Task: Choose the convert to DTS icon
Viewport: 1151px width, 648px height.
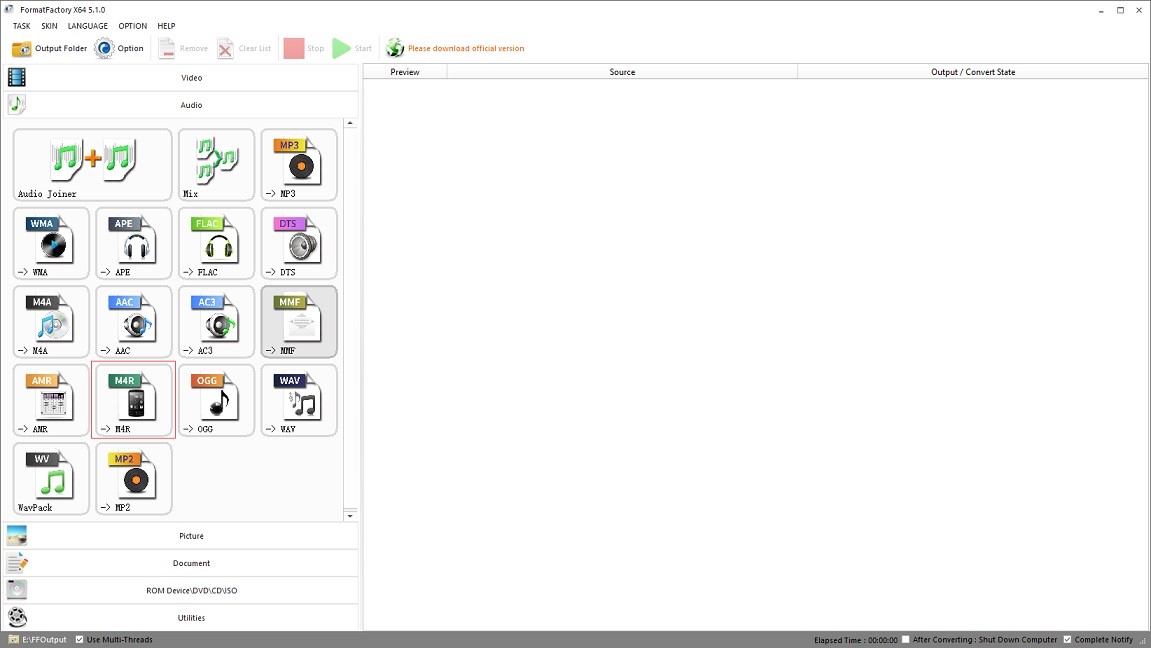Action: click(x=299, y=243)
